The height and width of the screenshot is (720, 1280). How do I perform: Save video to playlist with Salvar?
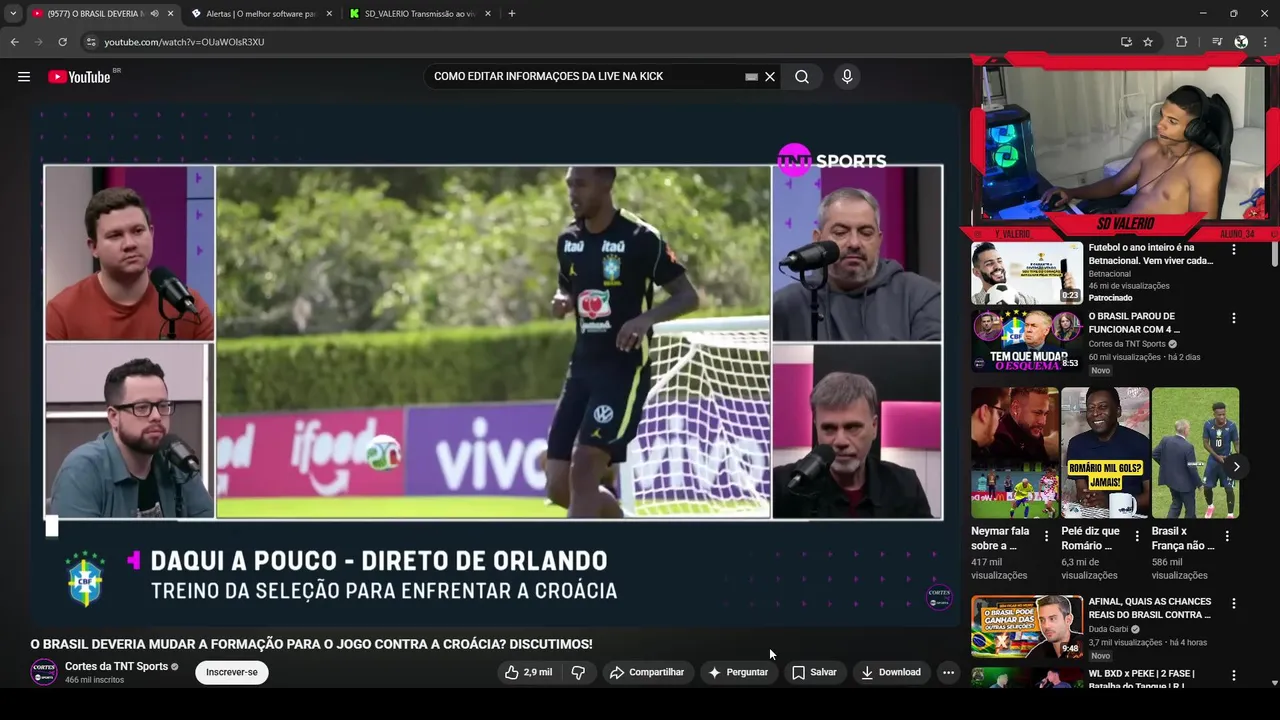coord(814,672)
